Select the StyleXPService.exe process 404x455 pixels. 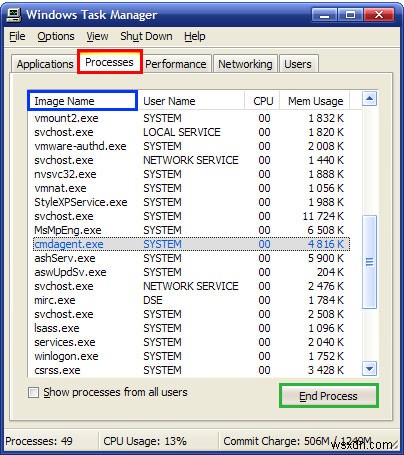(191, 202)
